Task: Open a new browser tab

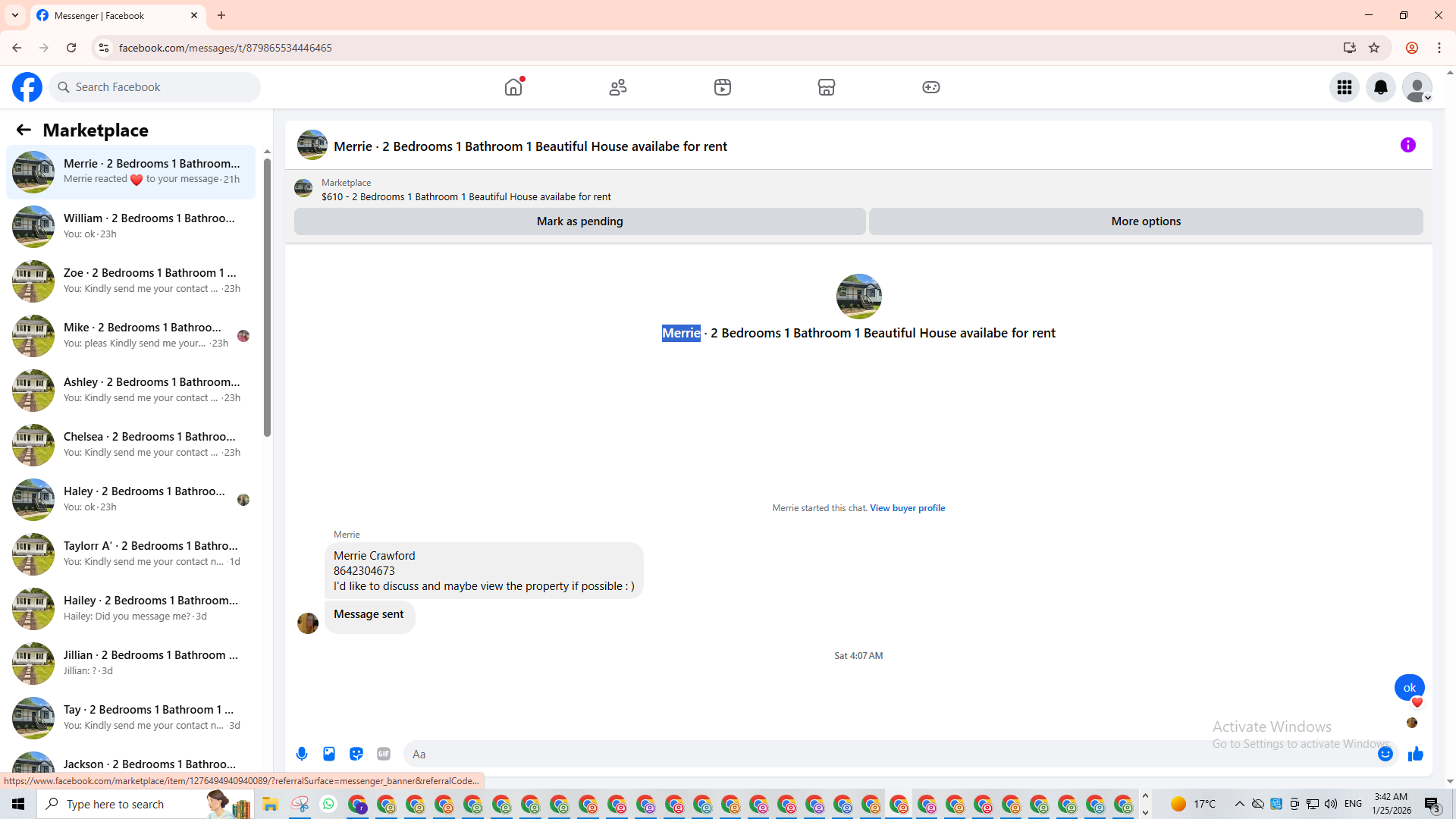Action: tap(221, 15)
